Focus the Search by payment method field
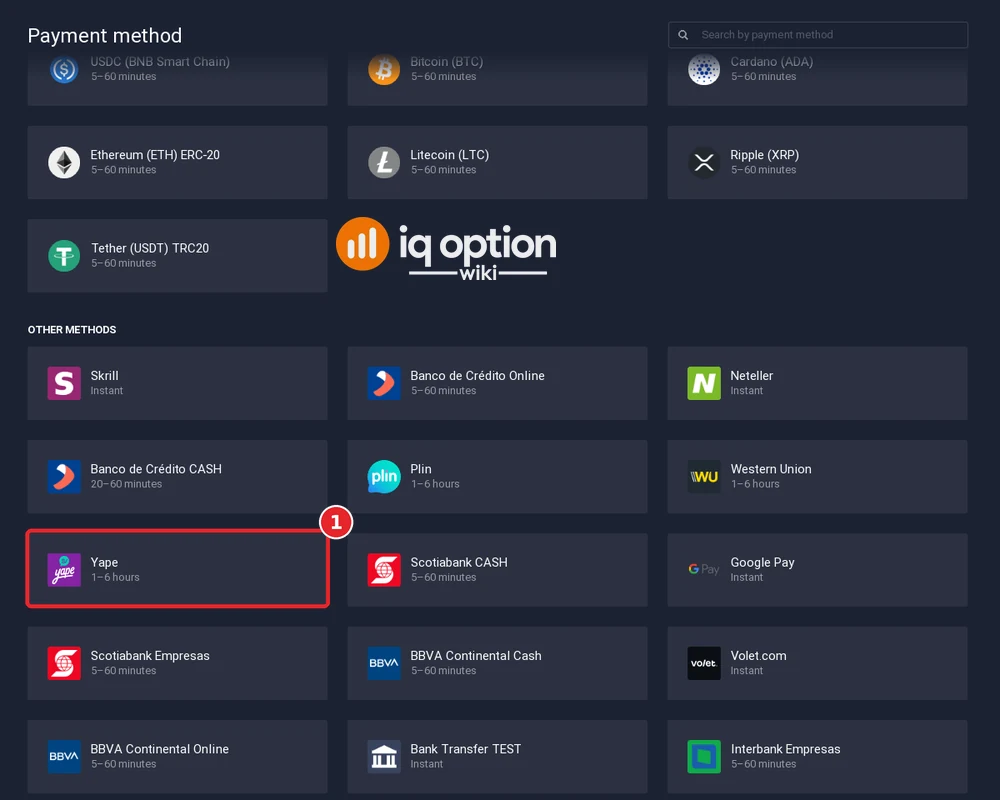This screenshot has height=800, width=1000. click(x=818, y=35)
